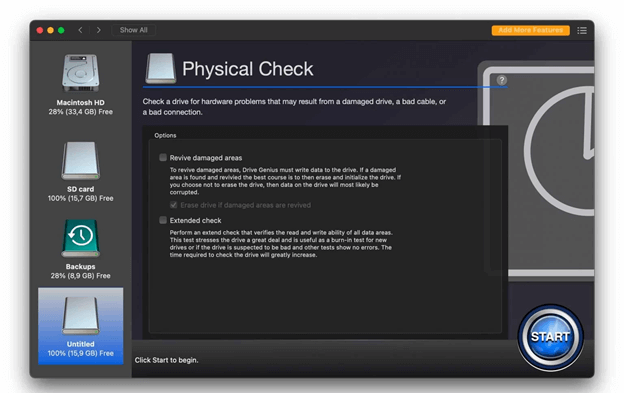Click the green zoom window button

[61, 30]
